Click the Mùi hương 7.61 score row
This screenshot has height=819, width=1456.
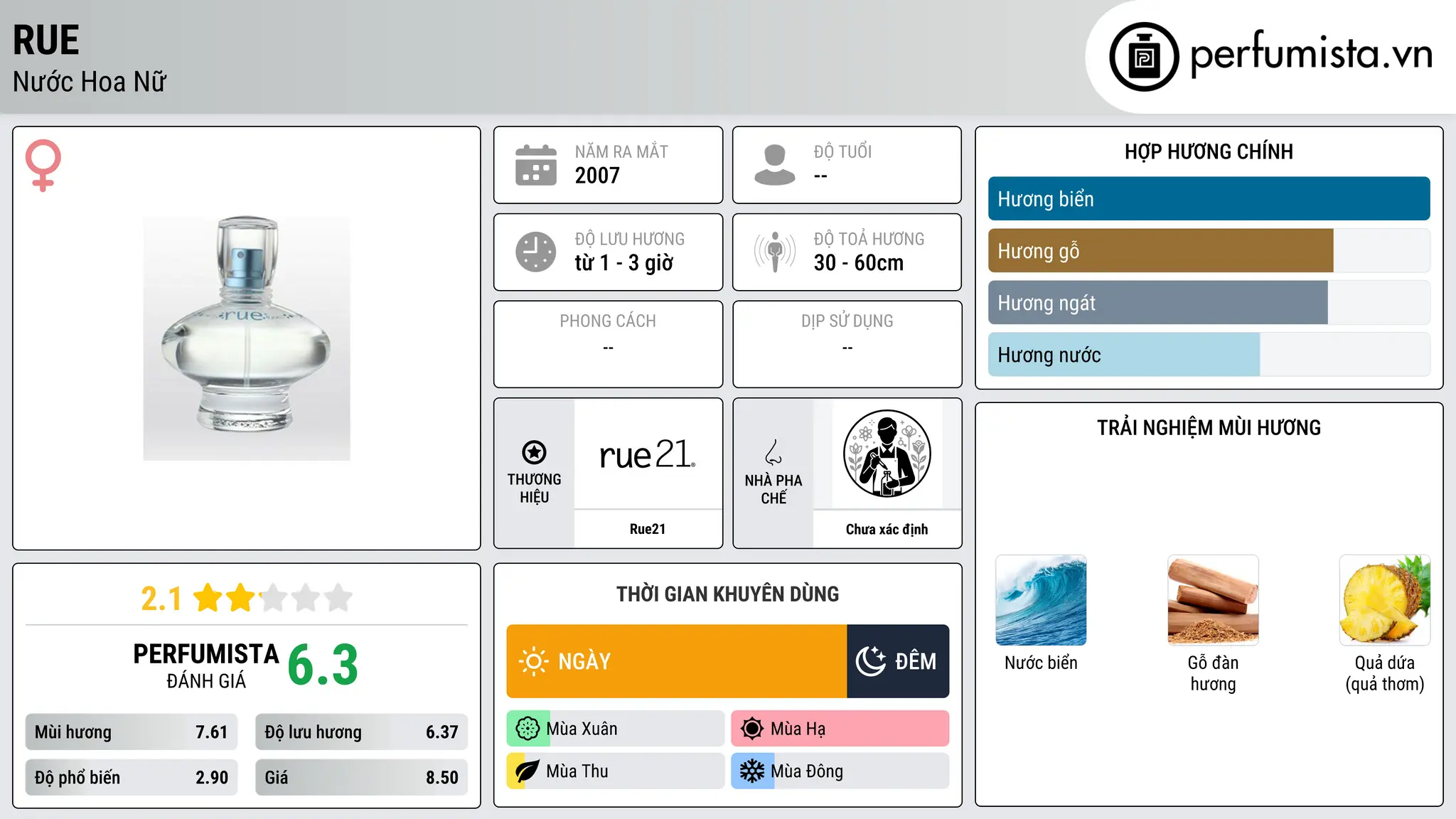point(132,732)
